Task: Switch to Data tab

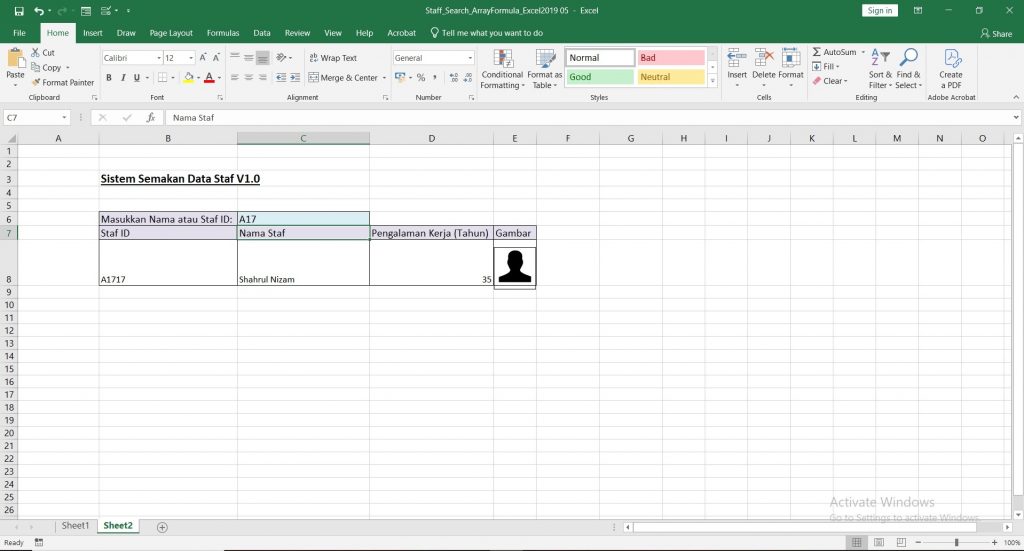Action: pyautogui.click(x=262, y=33)
